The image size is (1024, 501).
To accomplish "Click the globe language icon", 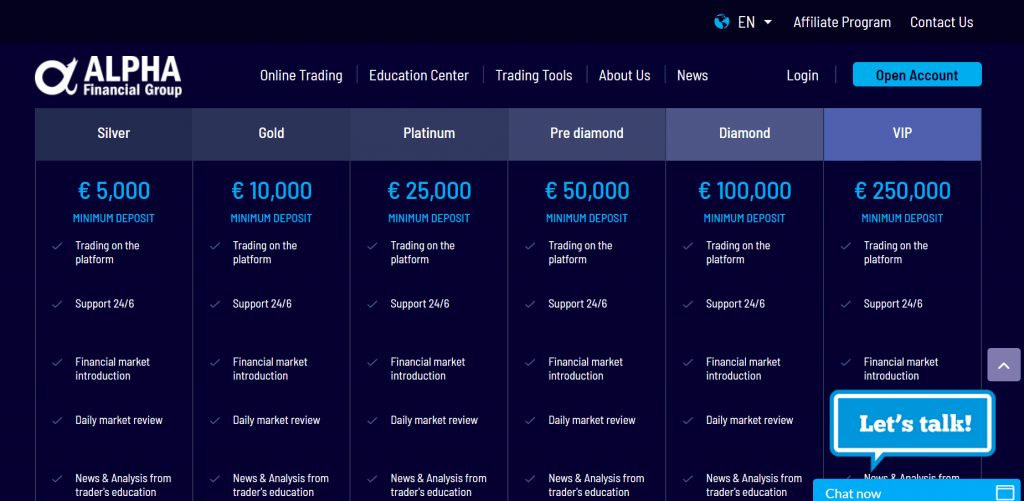I will (x=721, y=22).
